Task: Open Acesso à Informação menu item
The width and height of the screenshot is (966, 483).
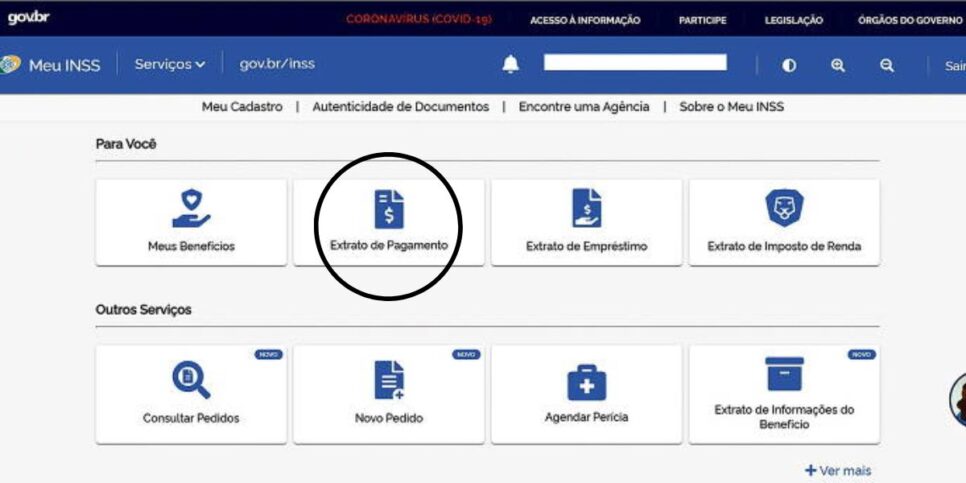Action: (585, 20)
